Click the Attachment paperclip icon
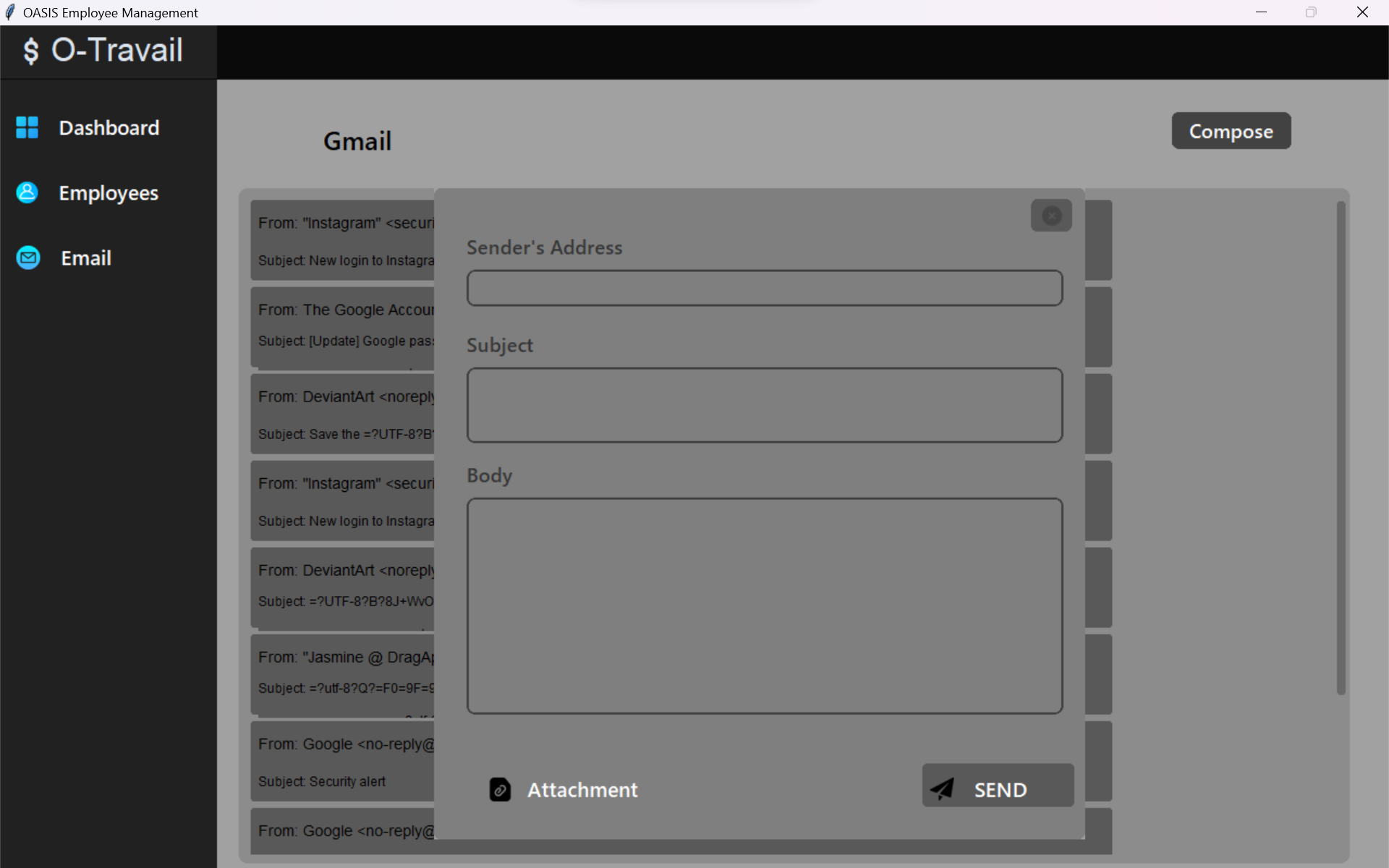The height and width of the screenshot is (868, 1389). point(499,789)
